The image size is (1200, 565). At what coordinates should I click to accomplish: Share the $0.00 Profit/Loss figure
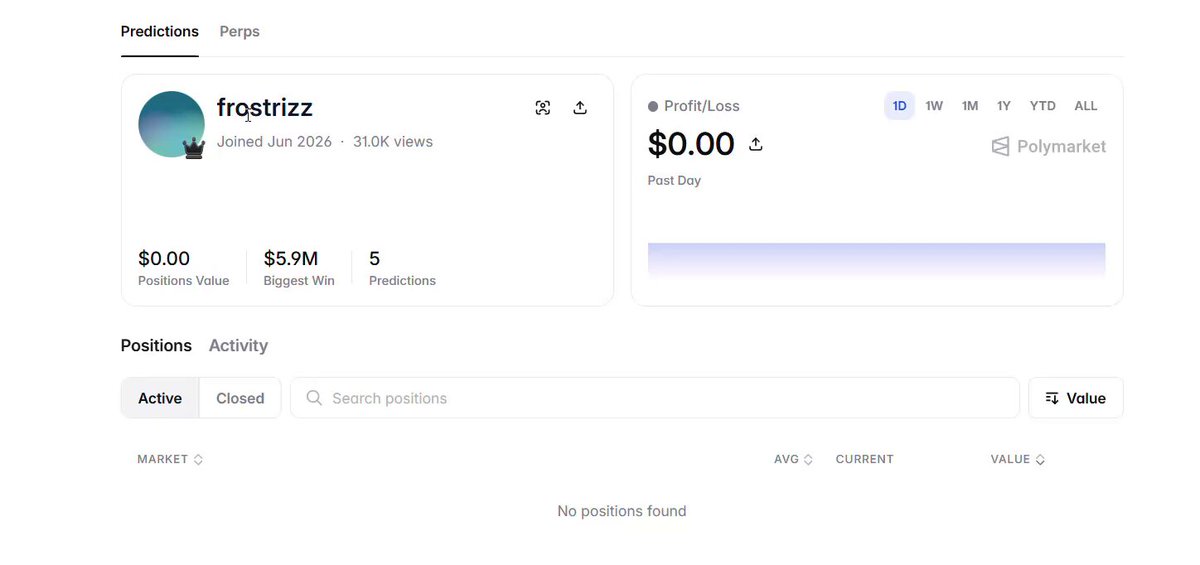(x=756, y=144)
